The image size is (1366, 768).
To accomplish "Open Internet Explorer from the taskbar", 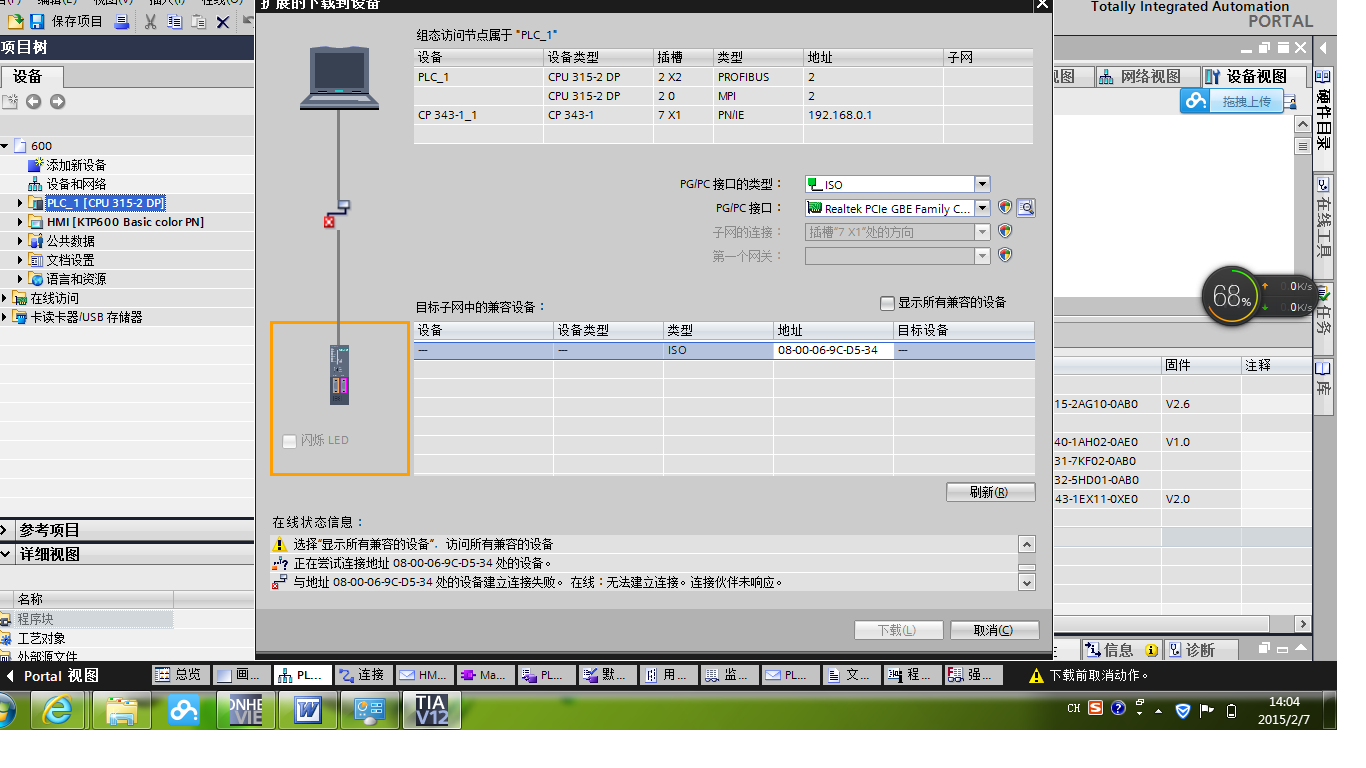I will (x=59, y=710).
